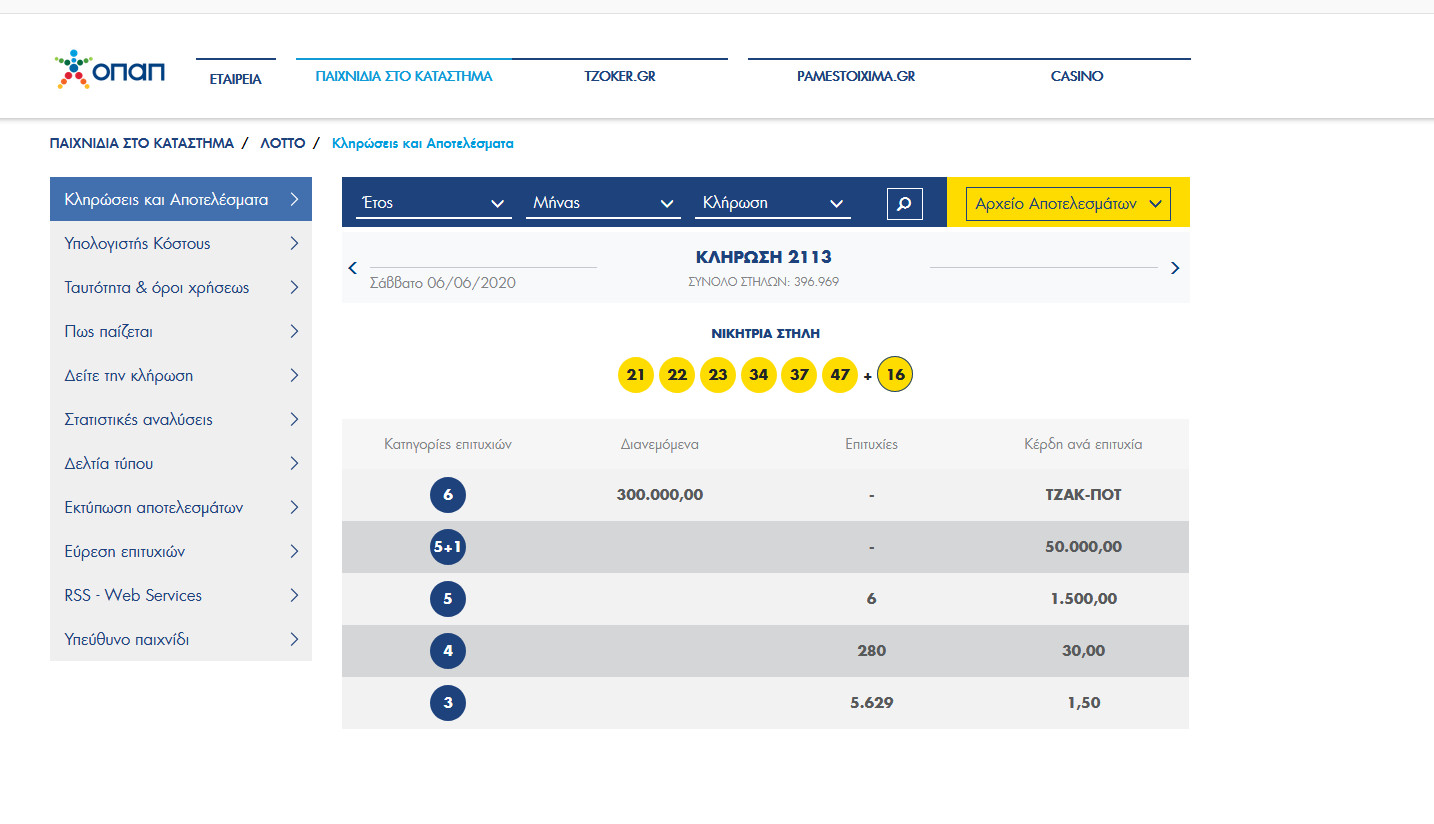Click category 5 circle badge
Screen dimensions: 1434x824
(x=448, y=599)
